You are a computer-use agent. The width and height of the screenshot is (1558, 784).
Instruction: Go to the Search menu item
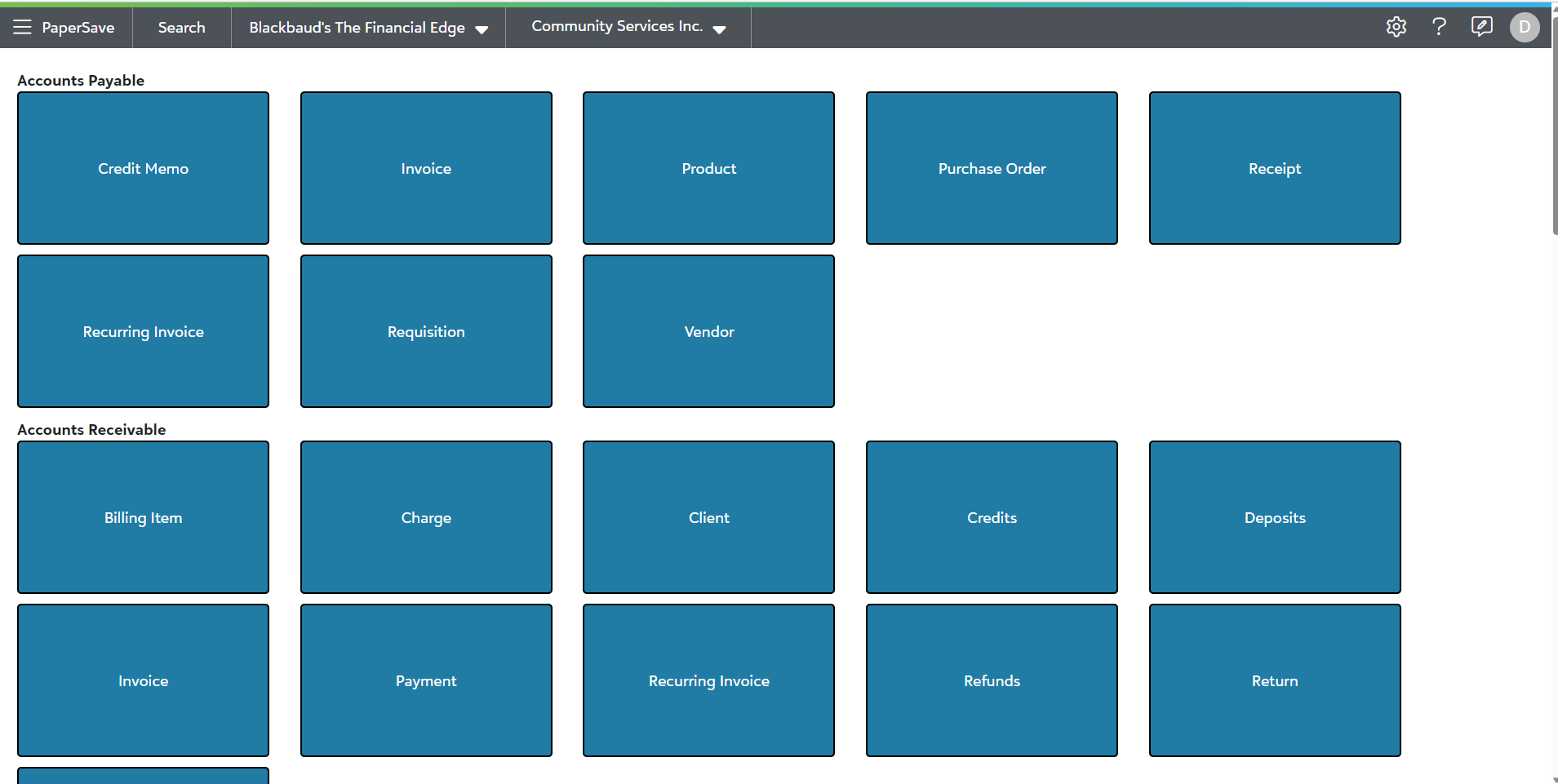[x=181, y=28]
